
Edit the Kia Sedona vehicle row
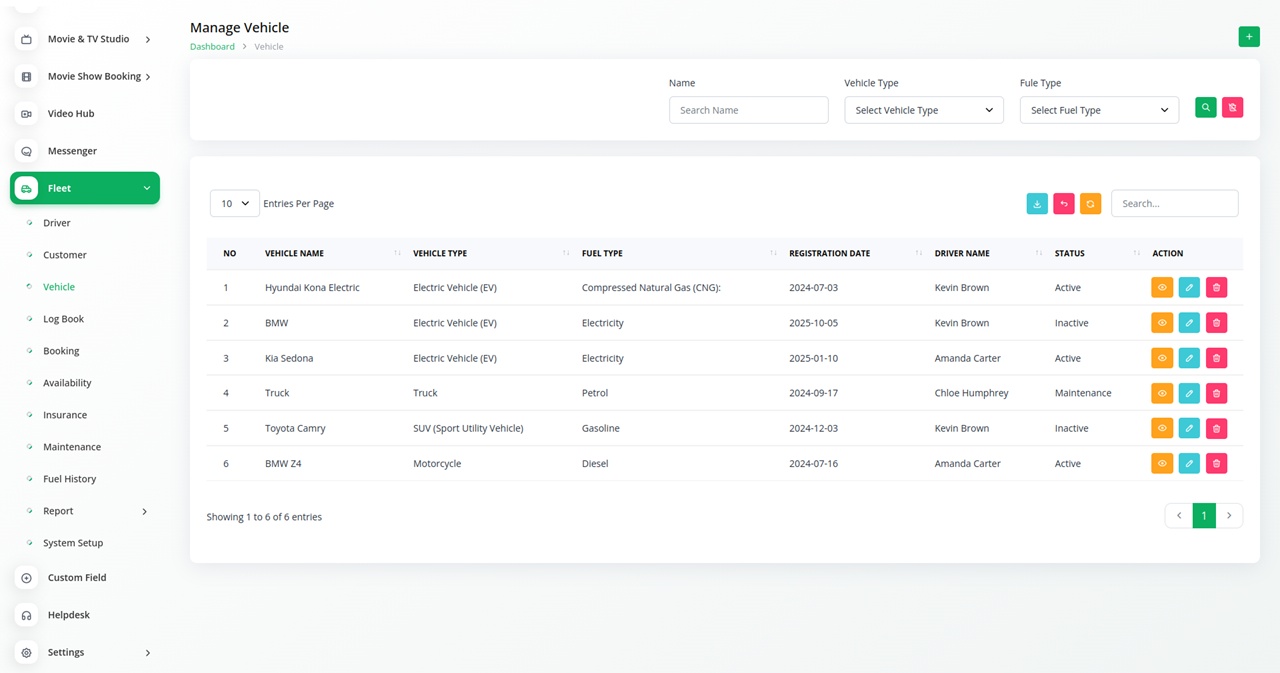pos(1189,358)
